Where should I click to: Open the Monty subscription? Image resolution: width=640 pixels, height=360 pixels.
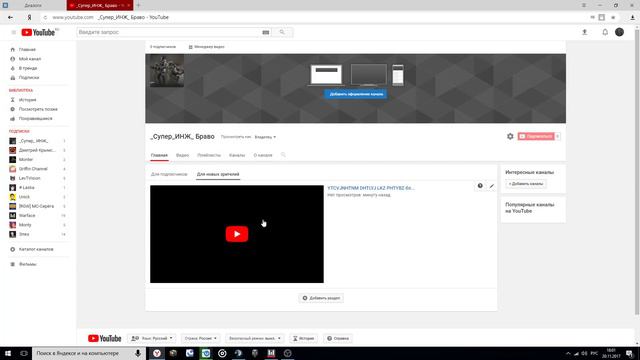pos(25,225)
